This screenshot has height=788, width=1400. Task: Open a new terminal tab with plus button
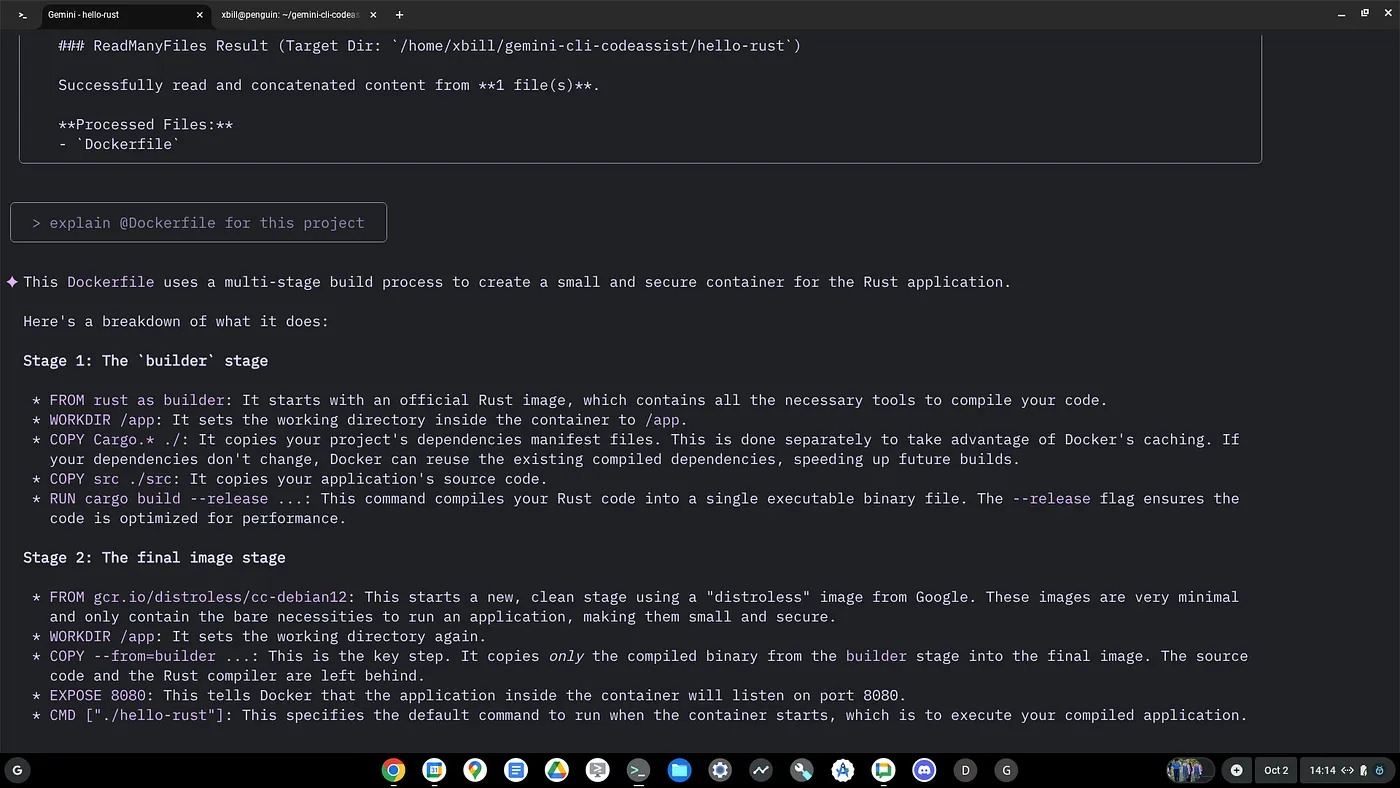point(400,15)
